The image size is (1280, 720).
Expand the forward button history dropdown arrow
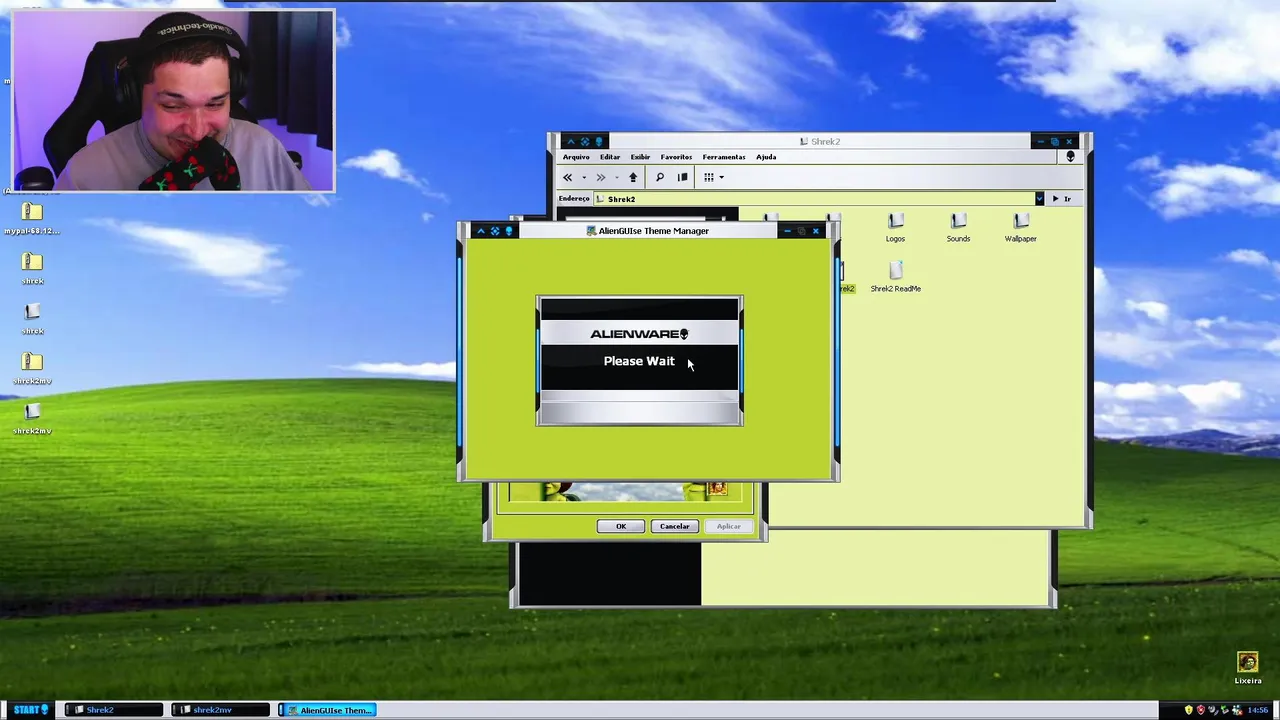(x=617, y=178)
